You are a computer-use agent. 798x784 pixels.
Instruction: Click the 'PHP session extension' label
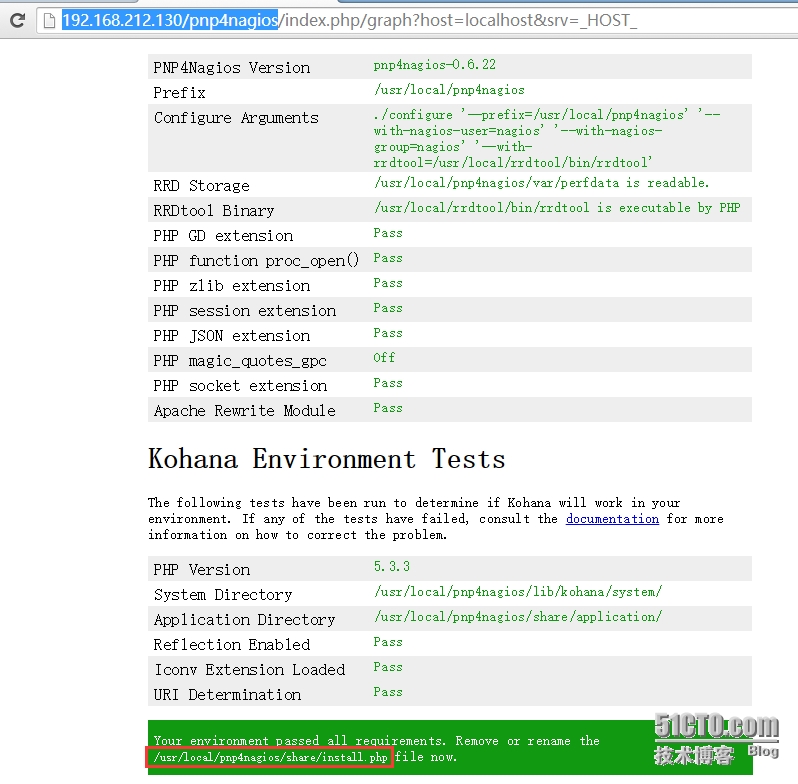[245, 311]
